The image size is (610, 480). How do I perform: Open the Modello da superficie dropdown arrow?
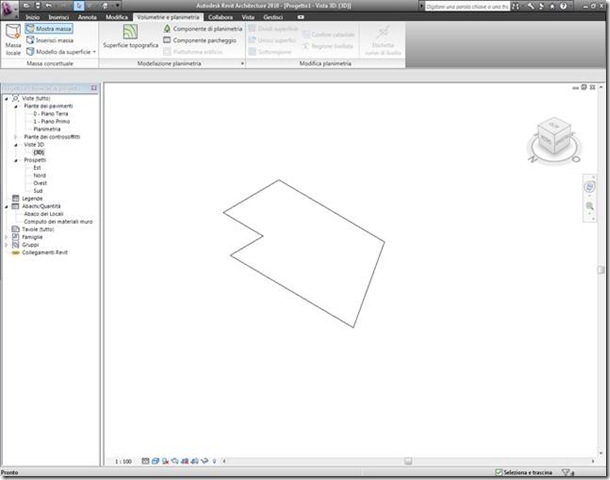click(x=95, y=52)
